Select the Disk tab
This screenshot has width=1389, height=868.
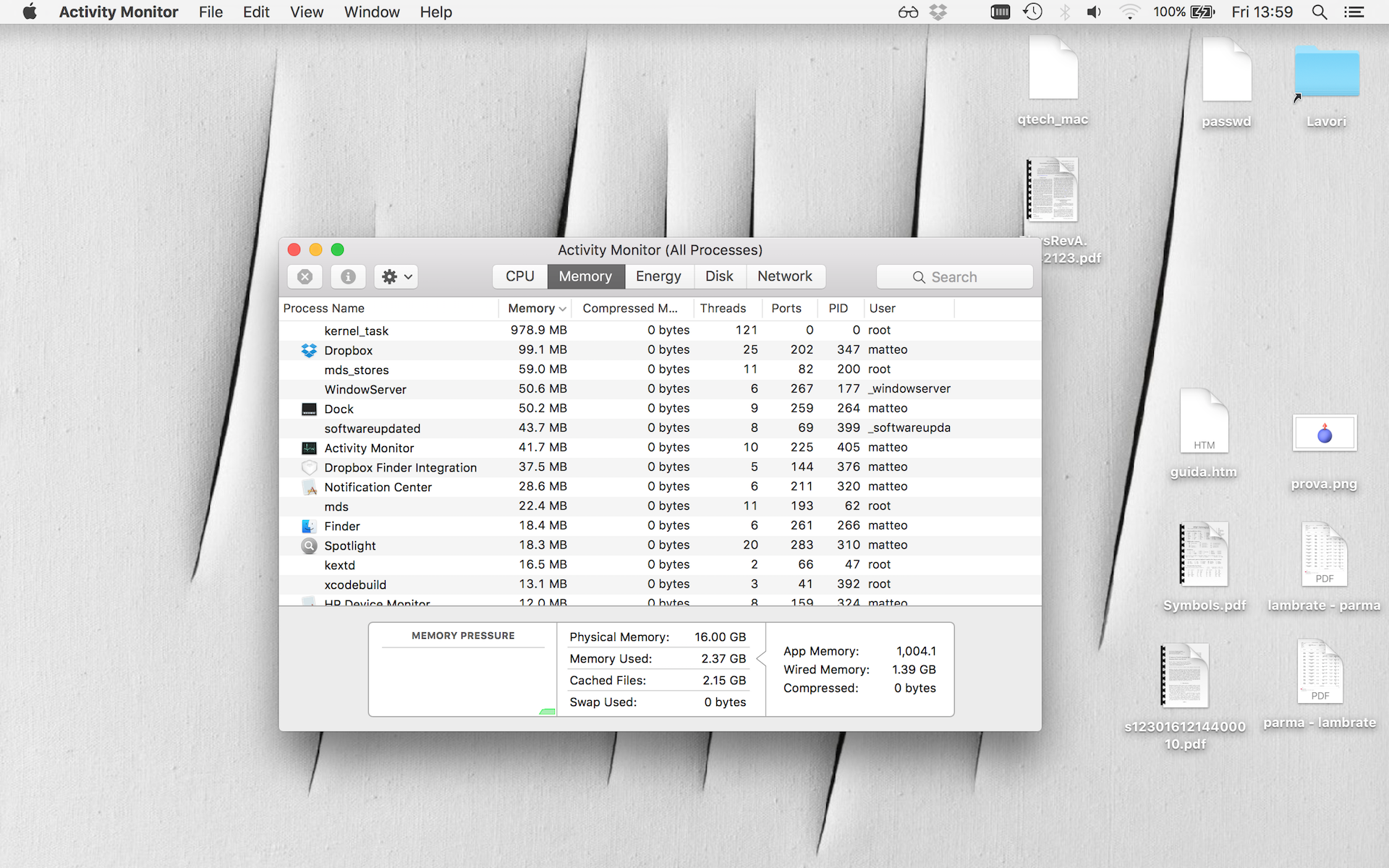[x=719, y=276]
